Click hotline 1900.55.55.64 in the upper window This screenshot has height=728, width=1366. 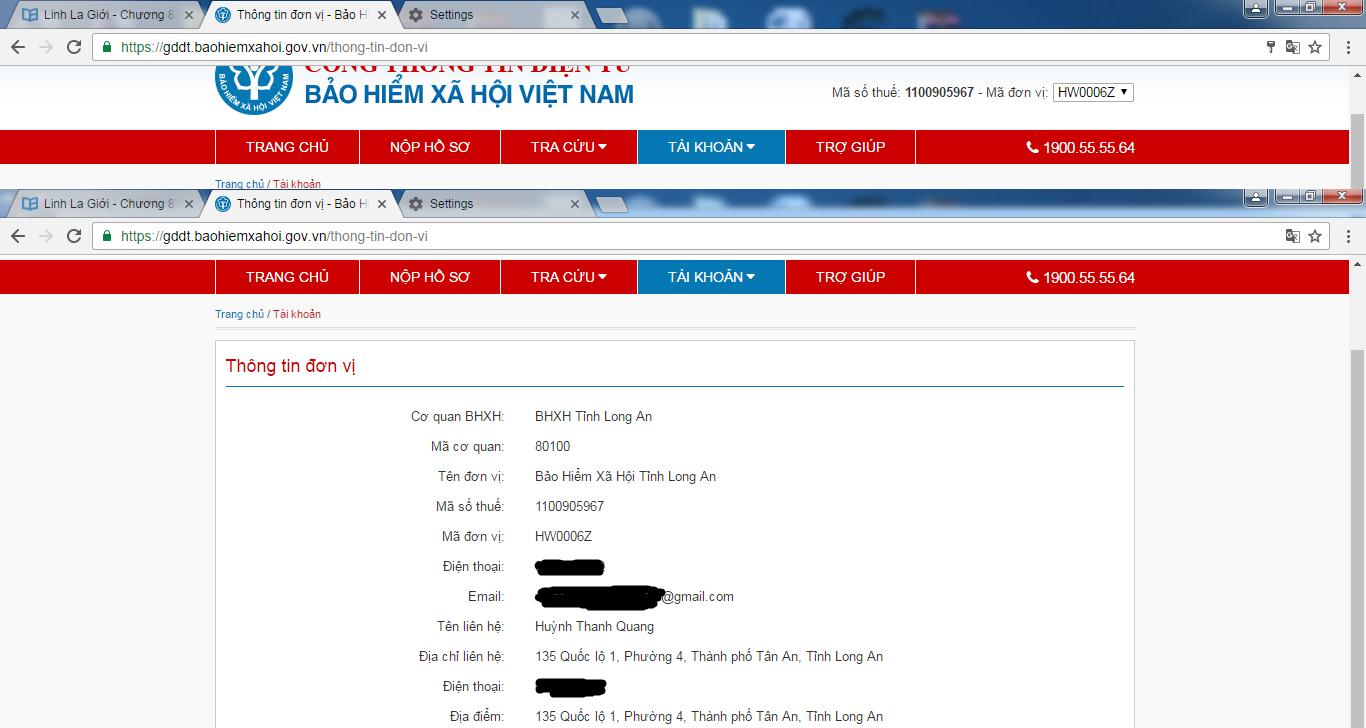click(1081, 147)
